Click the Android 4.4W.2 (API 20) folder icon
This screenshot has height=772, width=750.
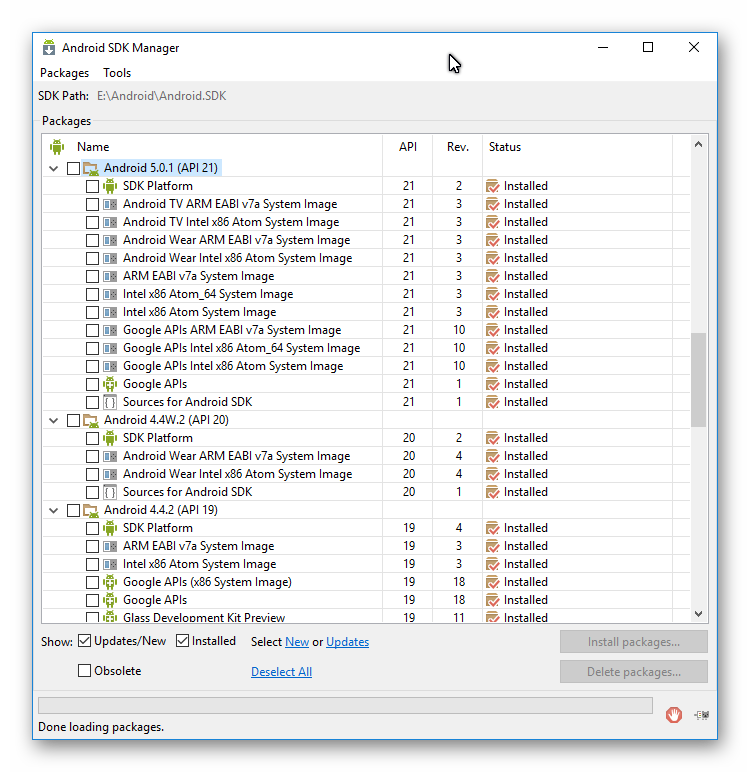(91, 420)
